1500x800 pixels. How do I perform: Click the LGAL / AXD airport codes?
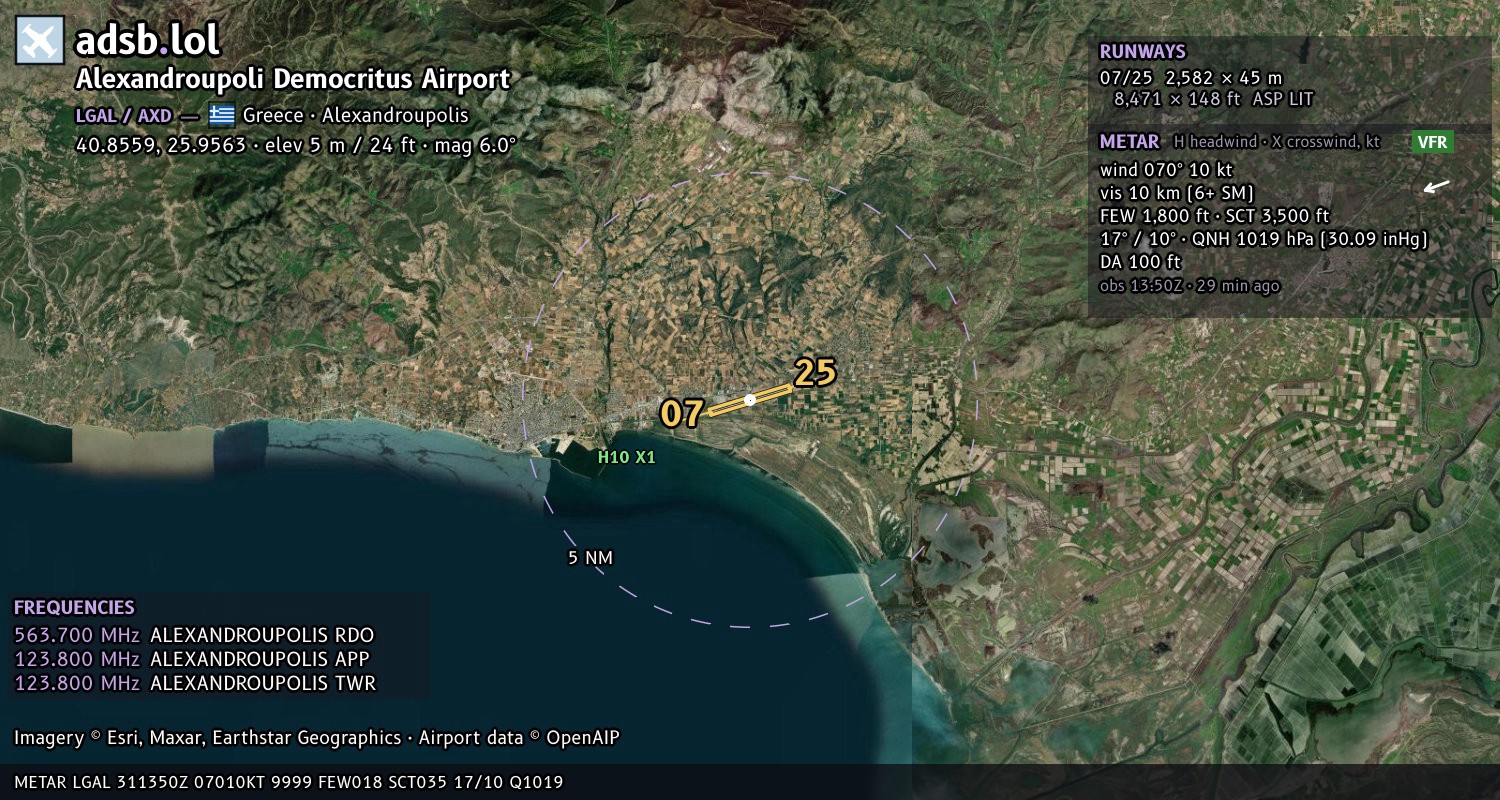(x=124, y=115)
